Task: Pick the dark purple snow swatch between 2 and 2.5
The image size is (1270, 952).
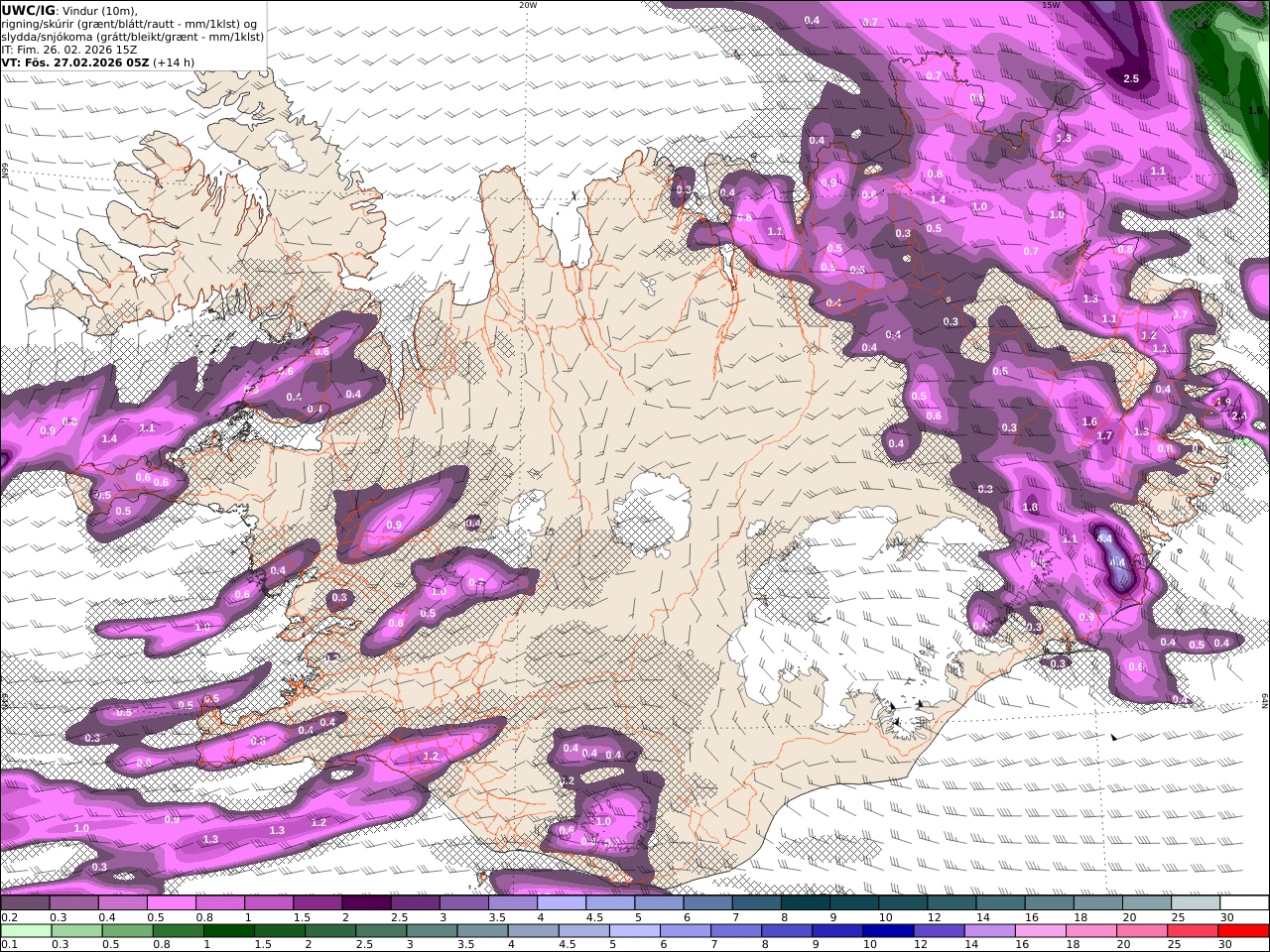Action: [366, 902]
